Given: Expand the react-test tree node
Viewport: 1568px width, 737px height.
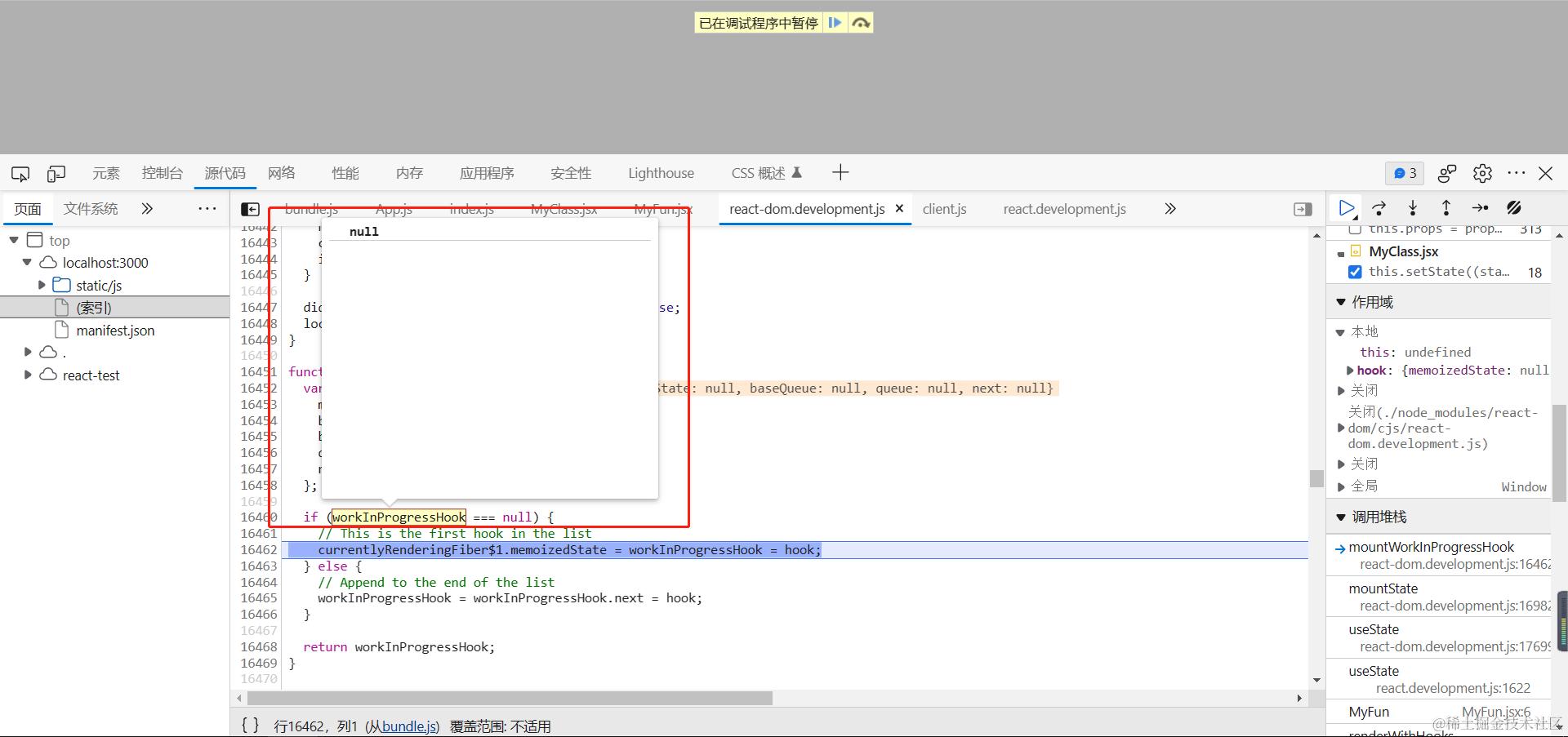Looking at the screenshot, I should [x=28, y=375].
